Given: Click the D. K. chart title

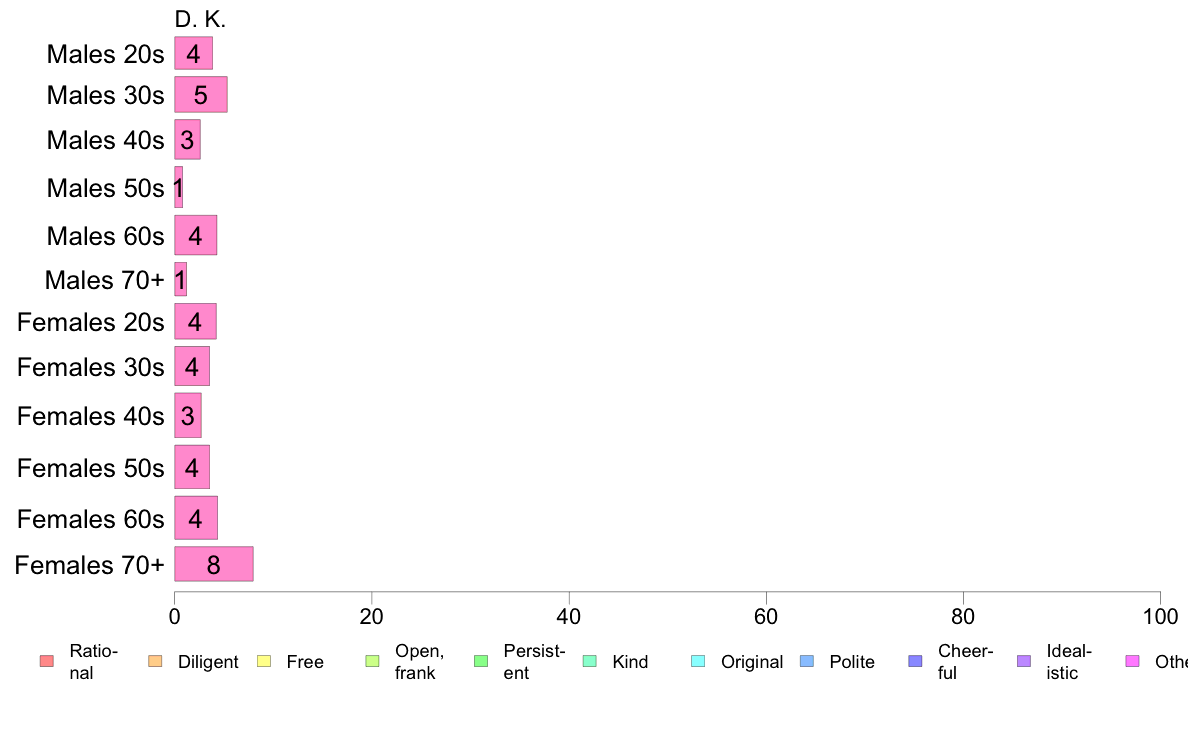Looking at the screenshot, I should tap(200, 19).
